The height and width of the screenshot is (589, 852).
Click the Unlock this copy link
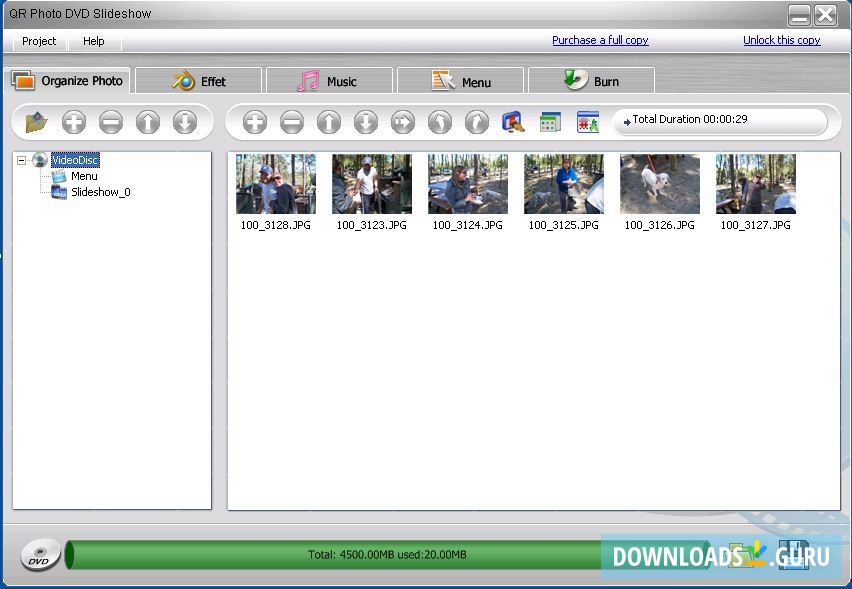[x=782, y=40]
